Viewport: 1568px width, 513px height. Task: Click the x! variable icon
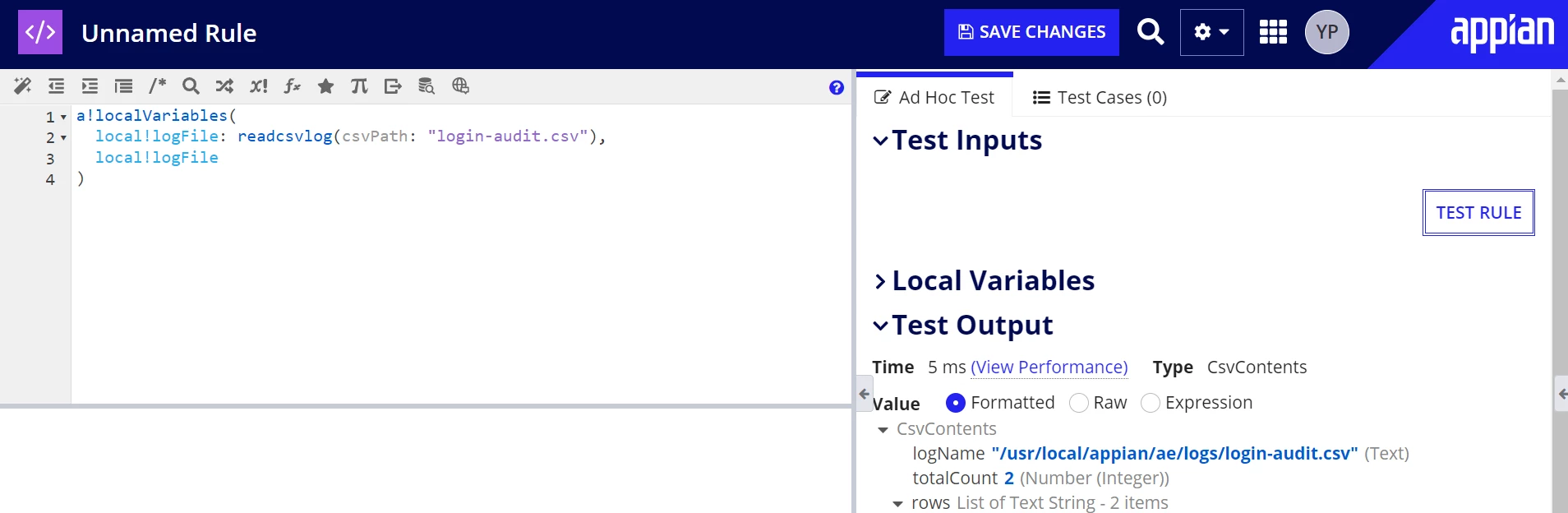[259, 86]
